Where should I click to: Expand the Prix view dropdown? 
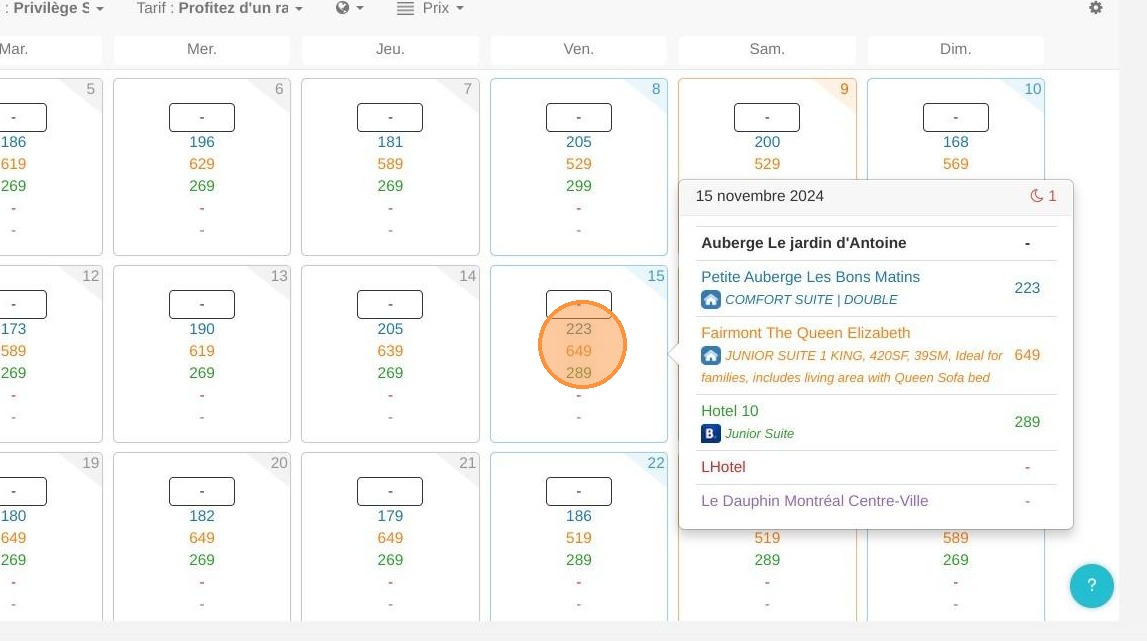coord(430,8)
